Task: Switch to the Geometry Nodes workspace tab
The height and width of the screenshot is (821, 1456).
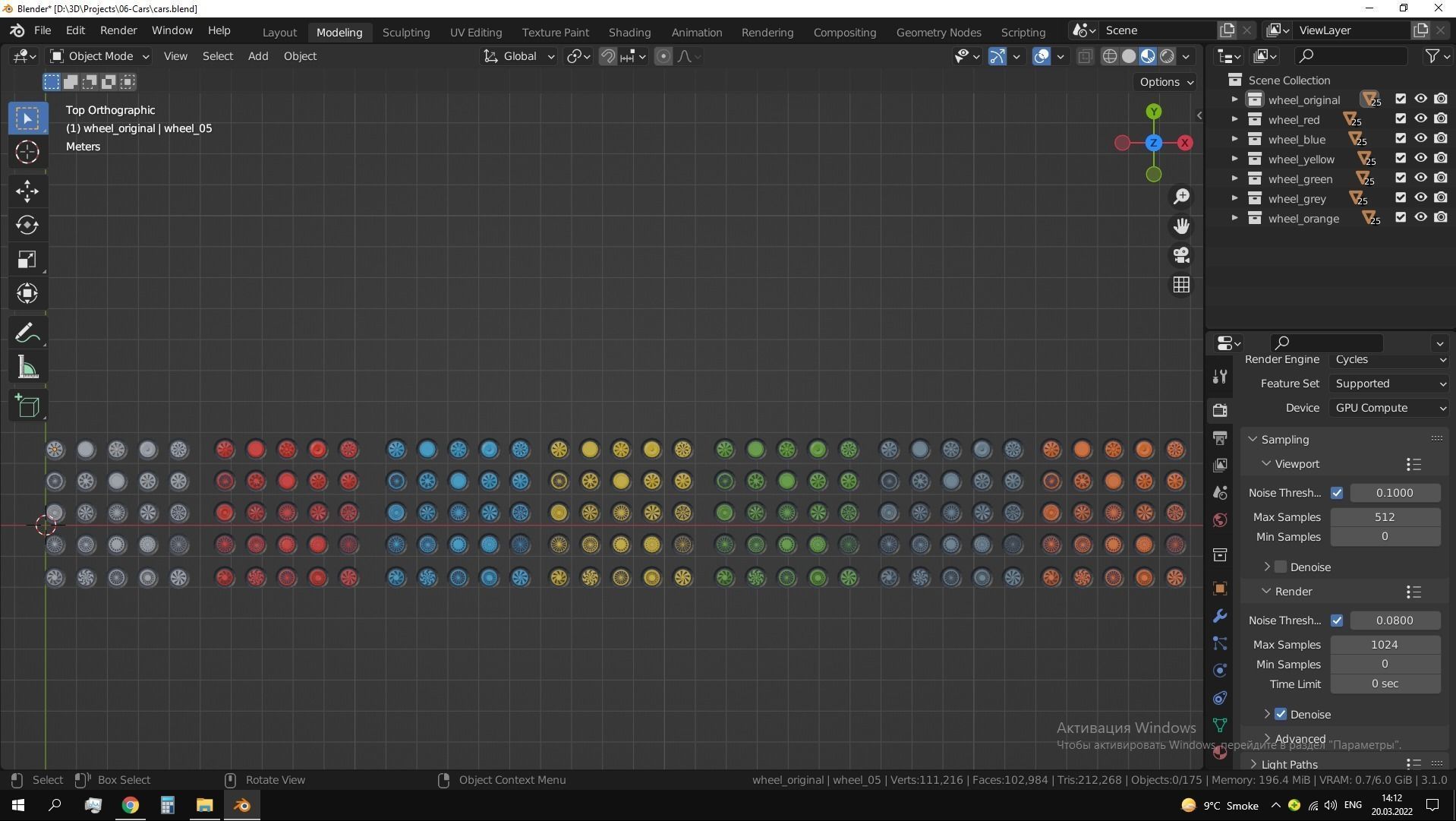Action: tap(938, 33)
